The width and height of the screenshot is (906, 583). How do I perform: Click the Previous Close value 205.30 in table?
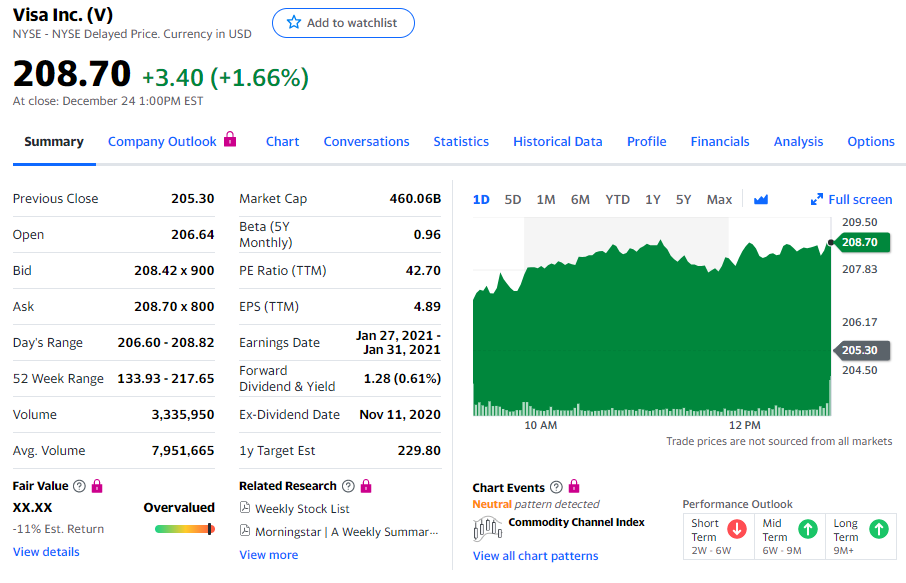(x=192, y=199)
